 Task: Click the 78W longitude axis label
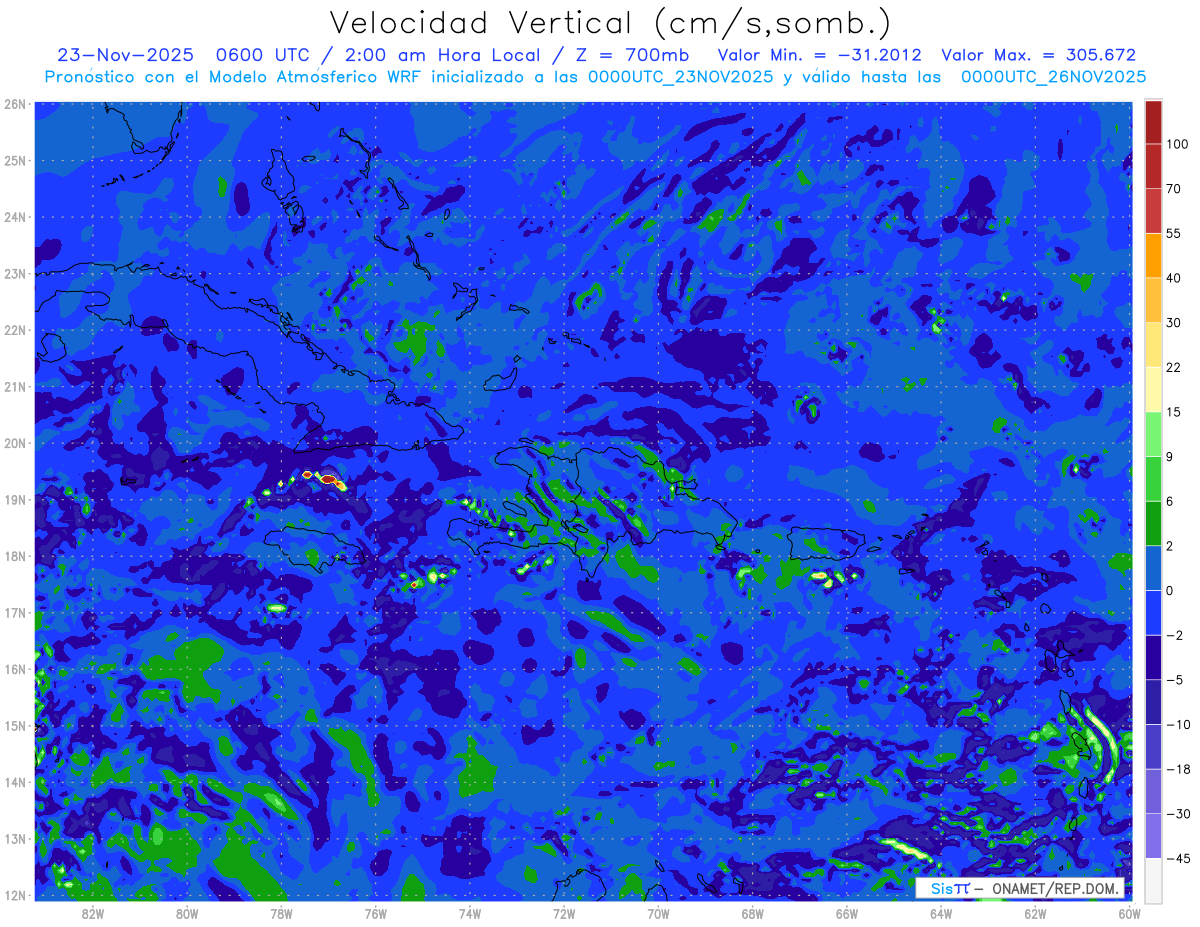(281, 913)
